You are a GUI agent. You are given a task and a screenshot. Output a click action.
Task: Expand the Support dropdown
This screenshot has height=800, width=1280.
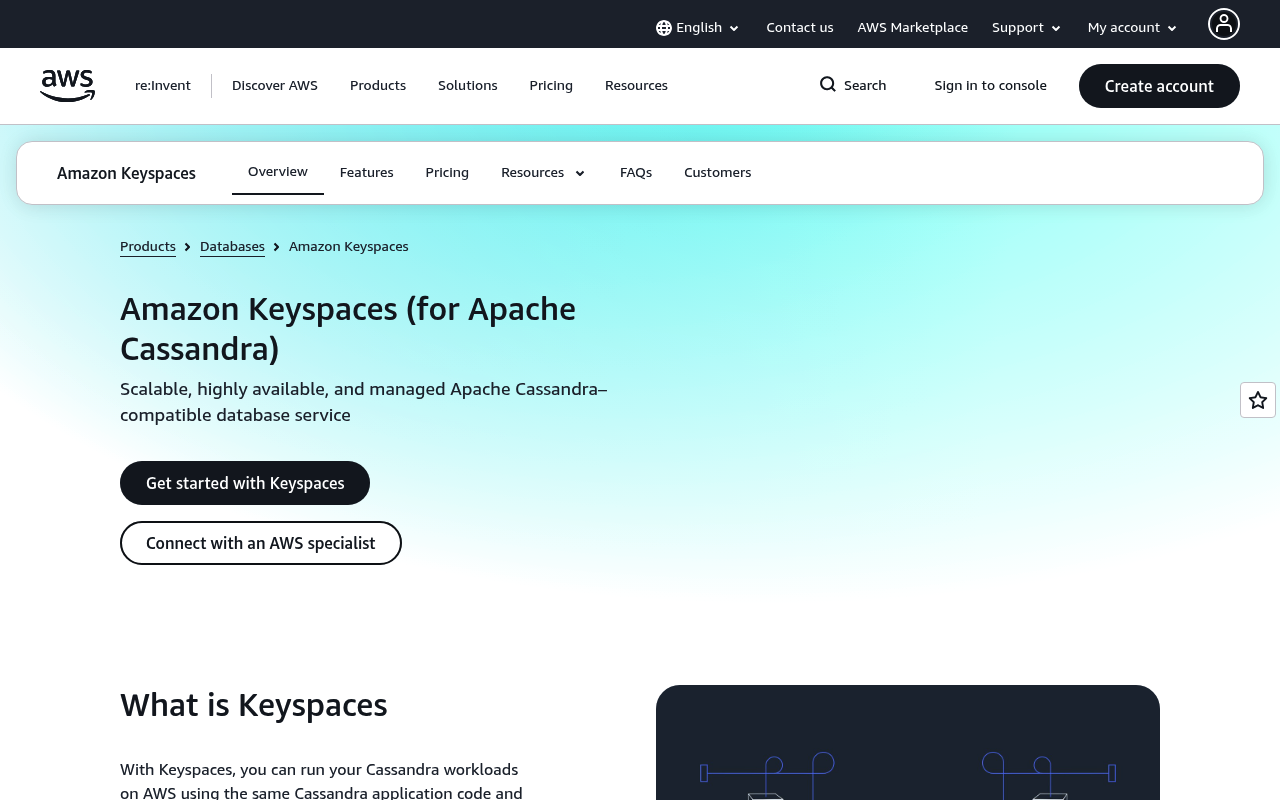point(1026,28)
